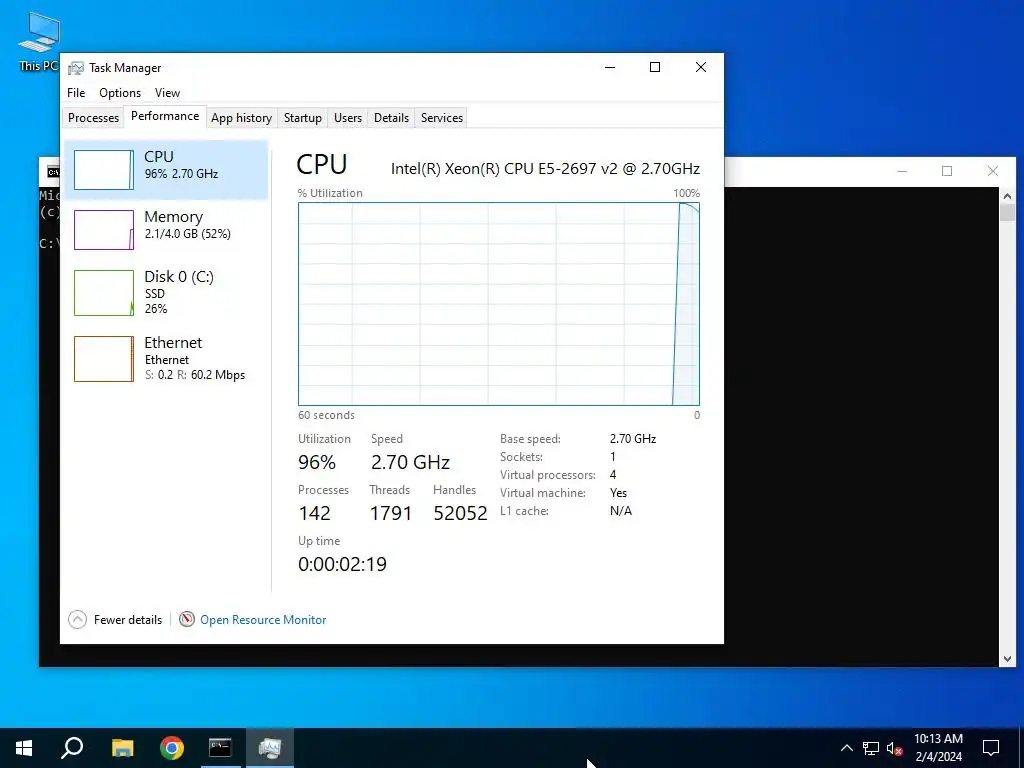The height and width of the screenshot is (768, 1024).
Task: Switch to Command Prompt taskbar icon
Action: 220,748
